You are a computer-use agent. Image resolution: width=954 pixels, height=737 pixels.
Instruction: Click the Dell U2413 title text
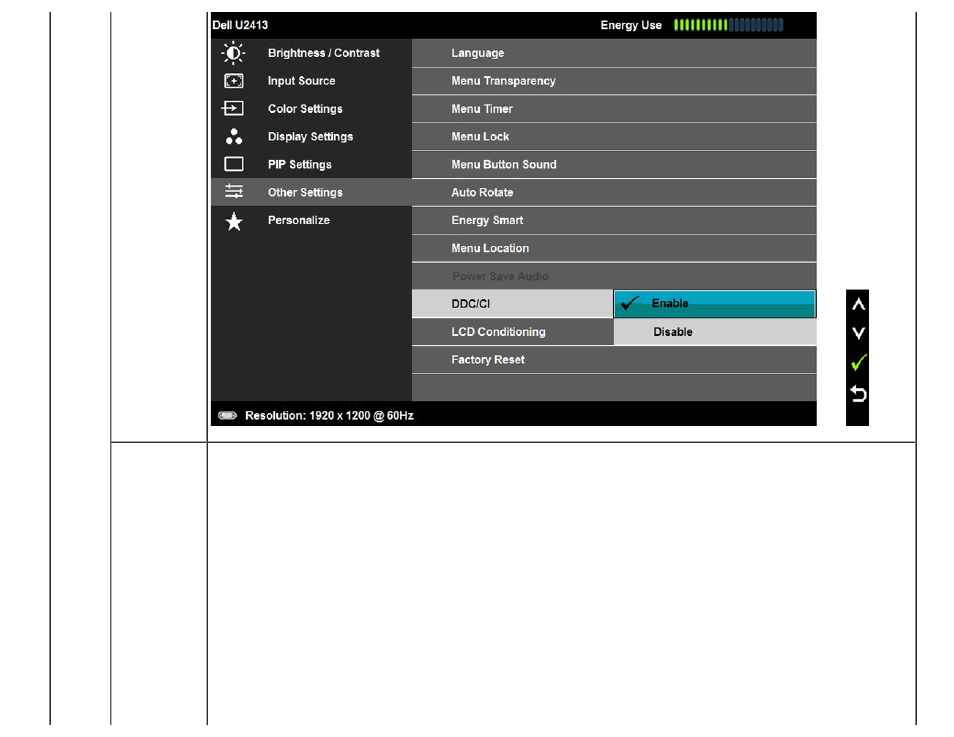tap(240, 25)
